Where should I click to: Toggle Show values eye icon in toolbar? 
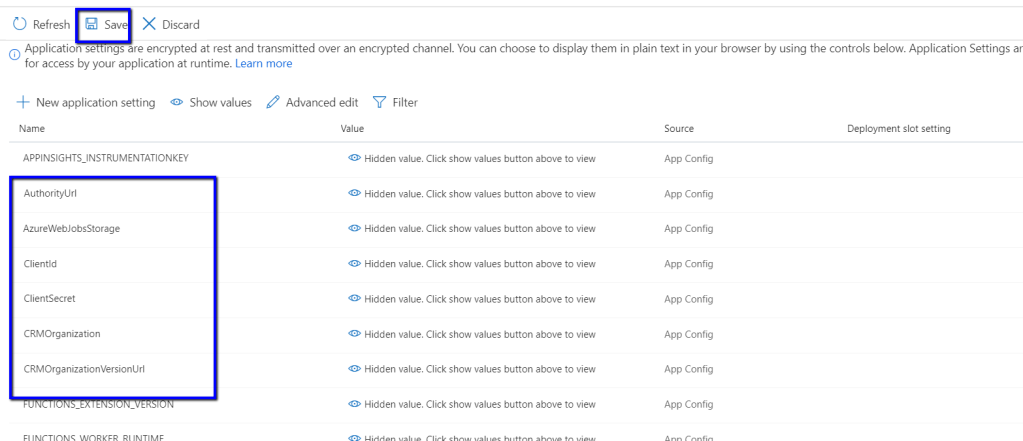[x=177, y=102]
